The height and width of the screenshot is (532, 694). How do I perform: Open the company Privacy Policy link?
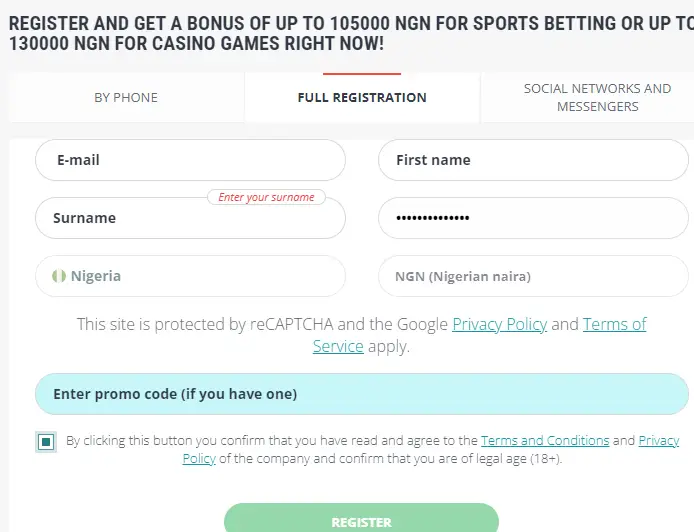pyautogui.click(x=658, y=441)
